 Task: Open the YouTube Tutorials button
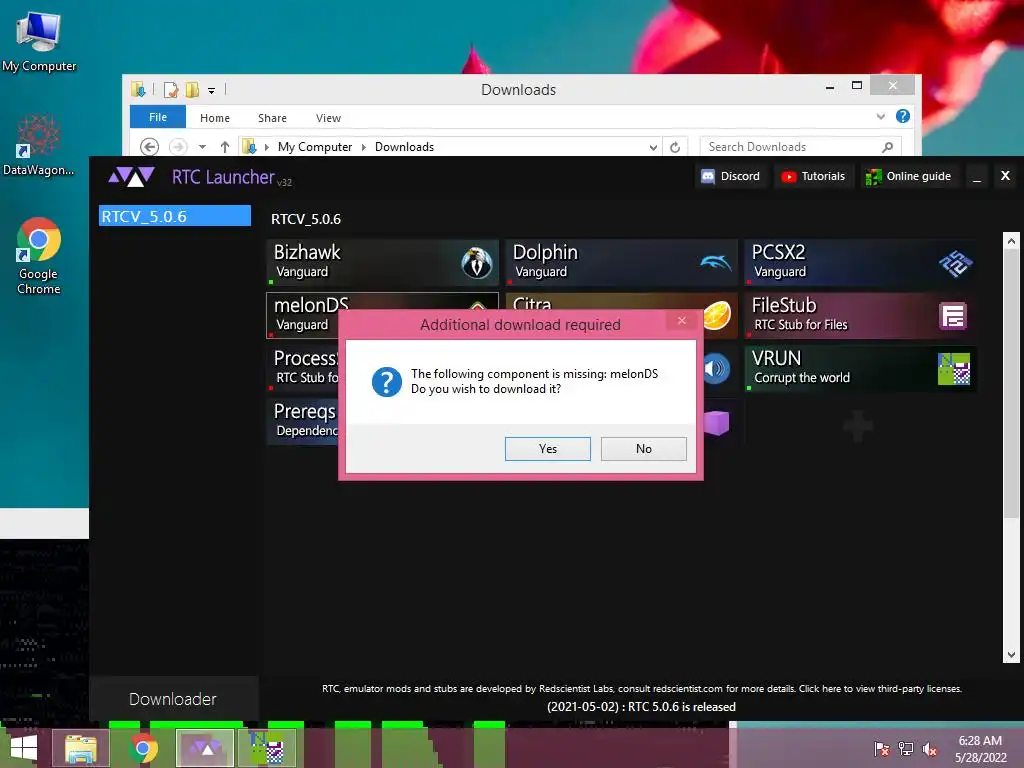814,176
